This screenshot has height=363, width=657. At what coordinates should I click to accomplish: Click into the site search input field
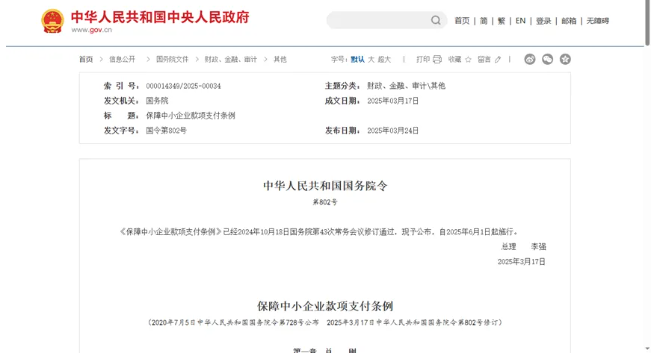pyautogui.click(x=378, y=20)
